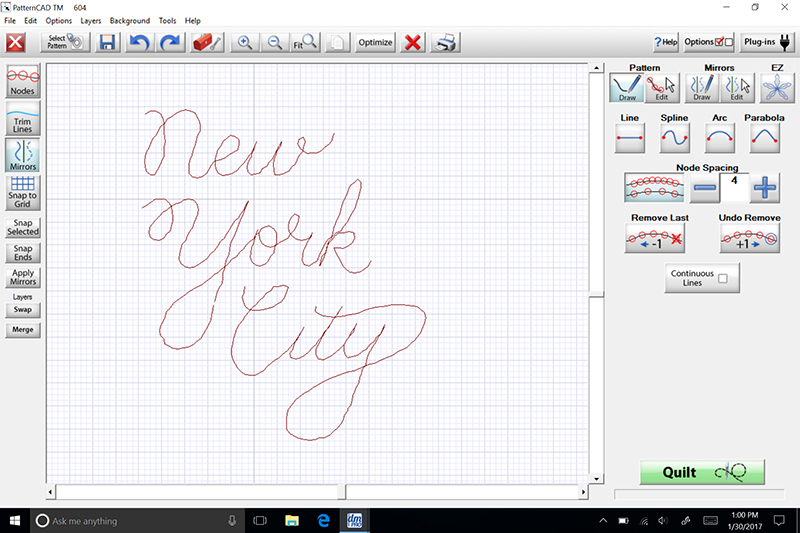800x533 pixels.
Task: Click the Node Spacing value field
Action: (x=734, y=186)
